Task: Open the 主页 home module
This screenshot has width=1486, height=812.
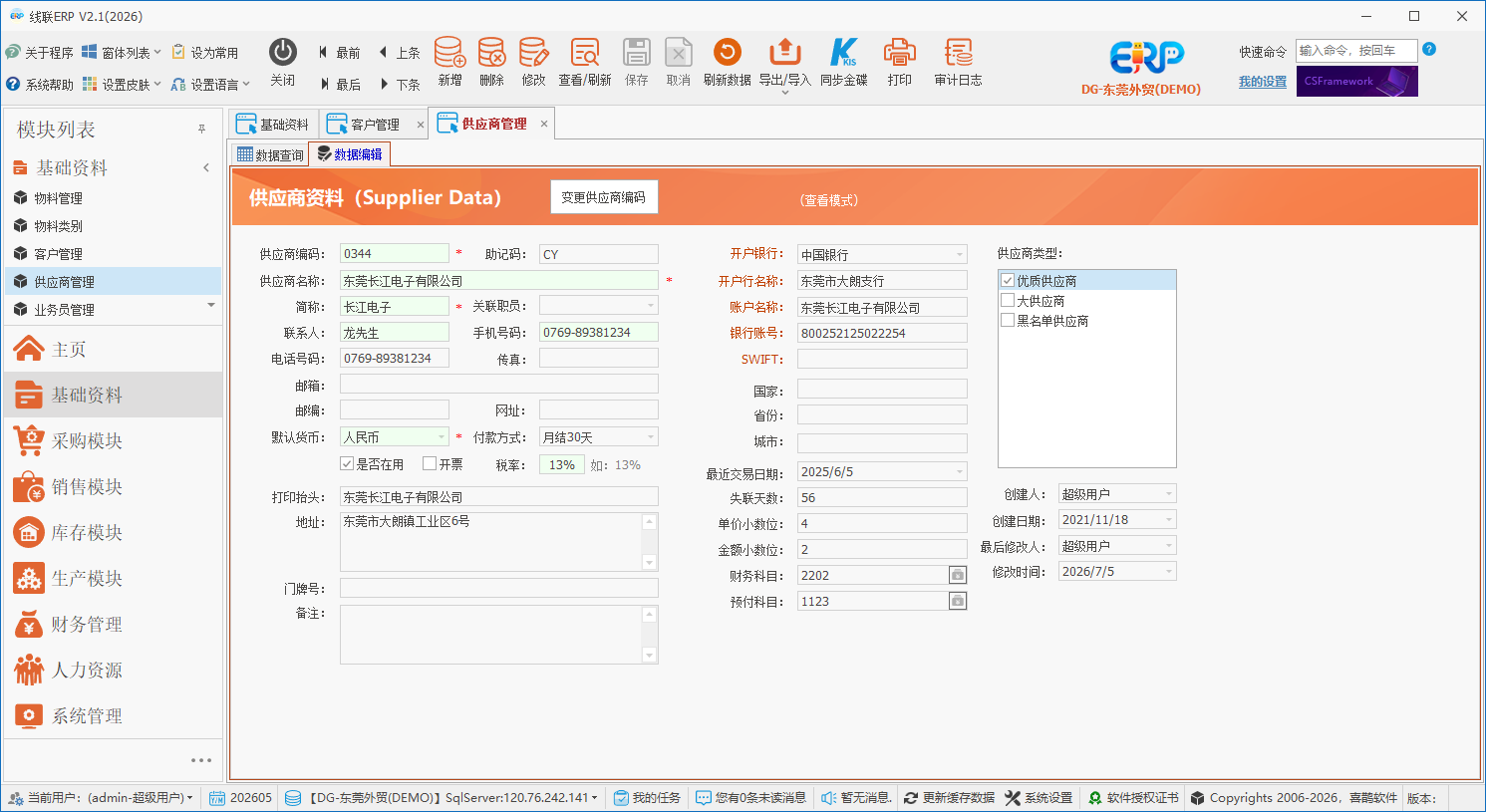Action: [113, 349]
